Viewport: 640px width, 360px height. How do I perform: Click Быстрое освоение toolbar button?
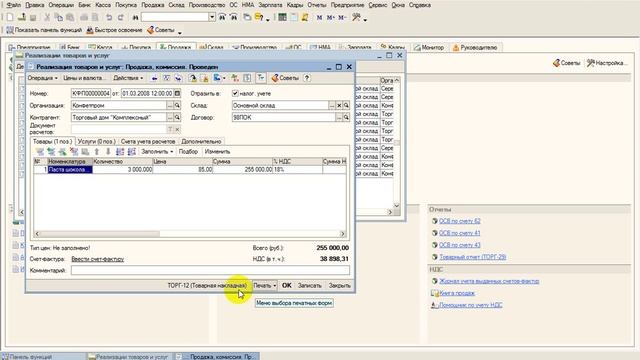114,30
